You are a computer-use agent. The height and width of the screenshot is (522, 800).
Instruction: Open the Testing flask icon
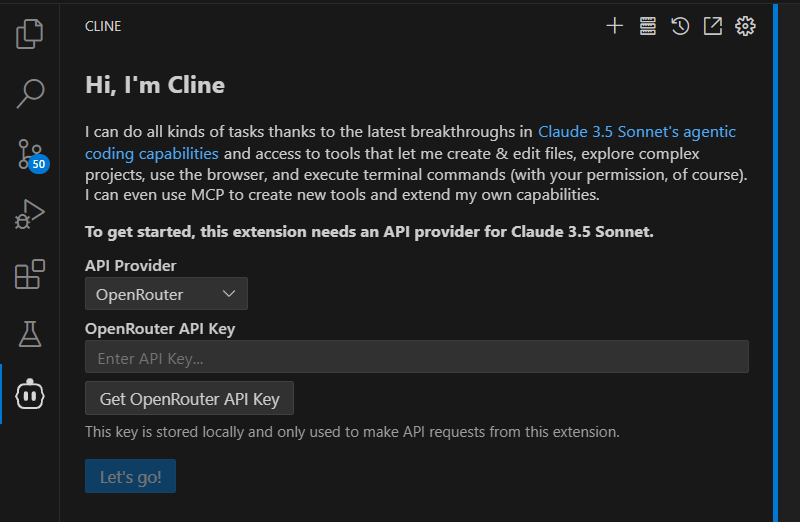[30, 334]
